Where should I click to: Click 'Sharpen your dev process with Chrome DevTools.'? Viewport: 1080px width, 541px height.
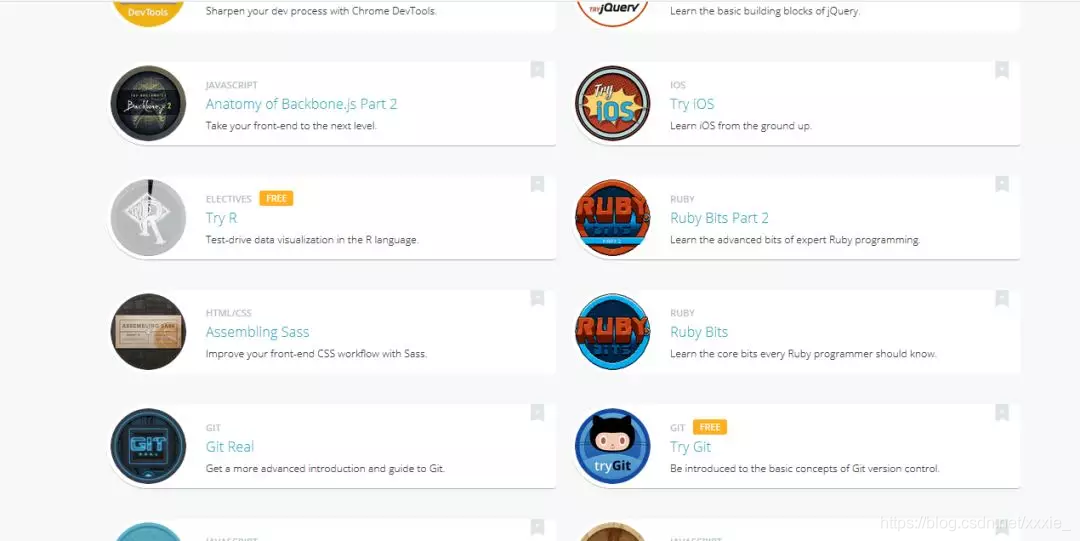coord(321,11)
